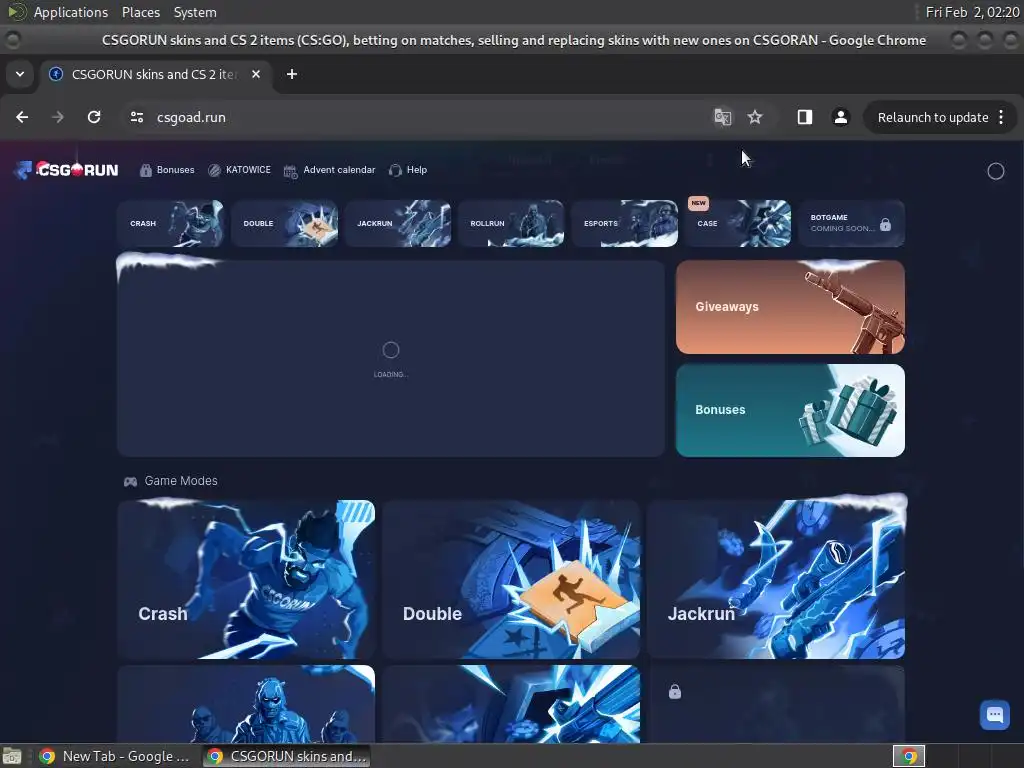
Task: Click the browser forward arrow
Action: [57, 117]
